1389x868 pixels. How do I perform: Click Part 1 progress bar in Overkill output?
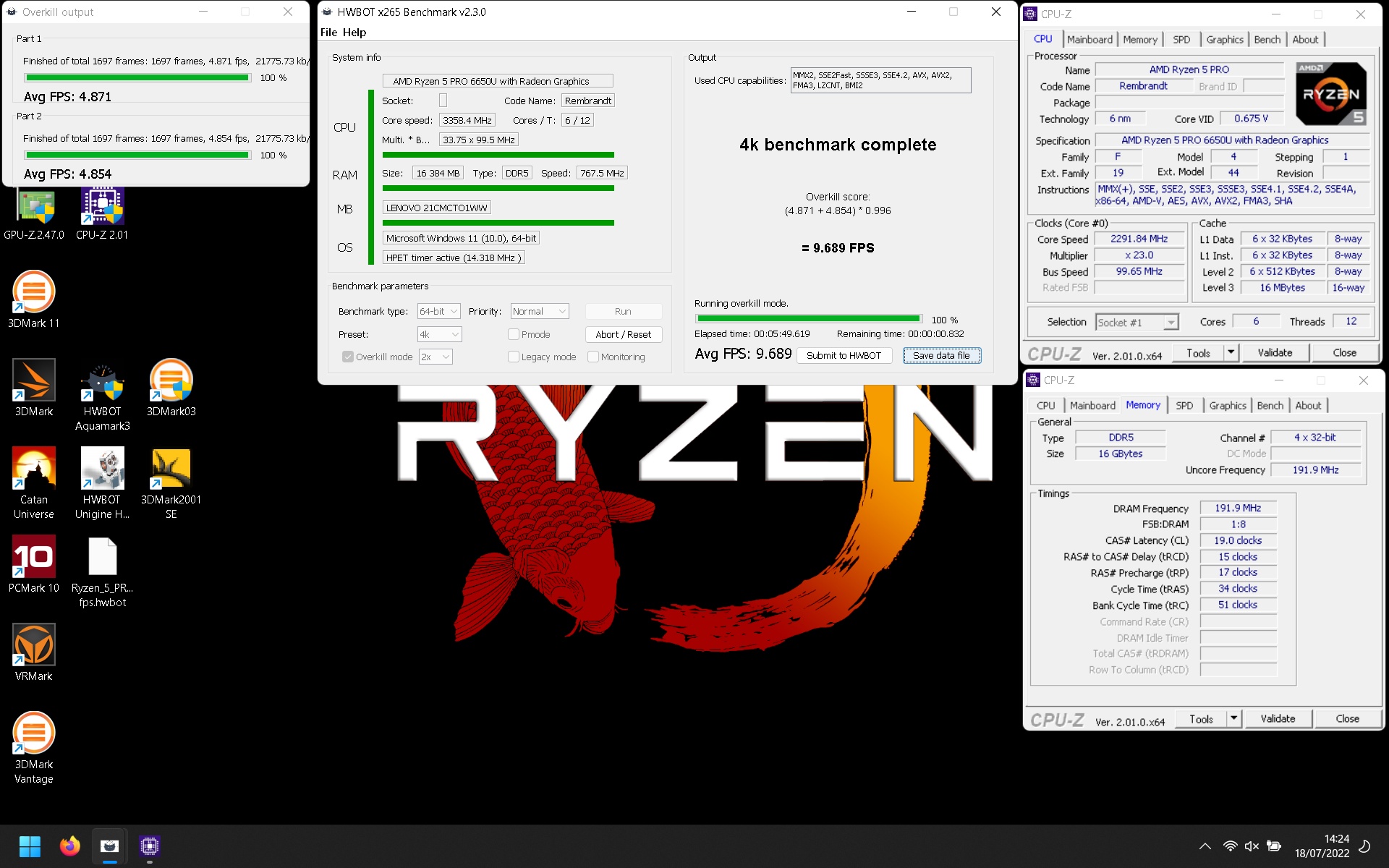coord(137,77)
